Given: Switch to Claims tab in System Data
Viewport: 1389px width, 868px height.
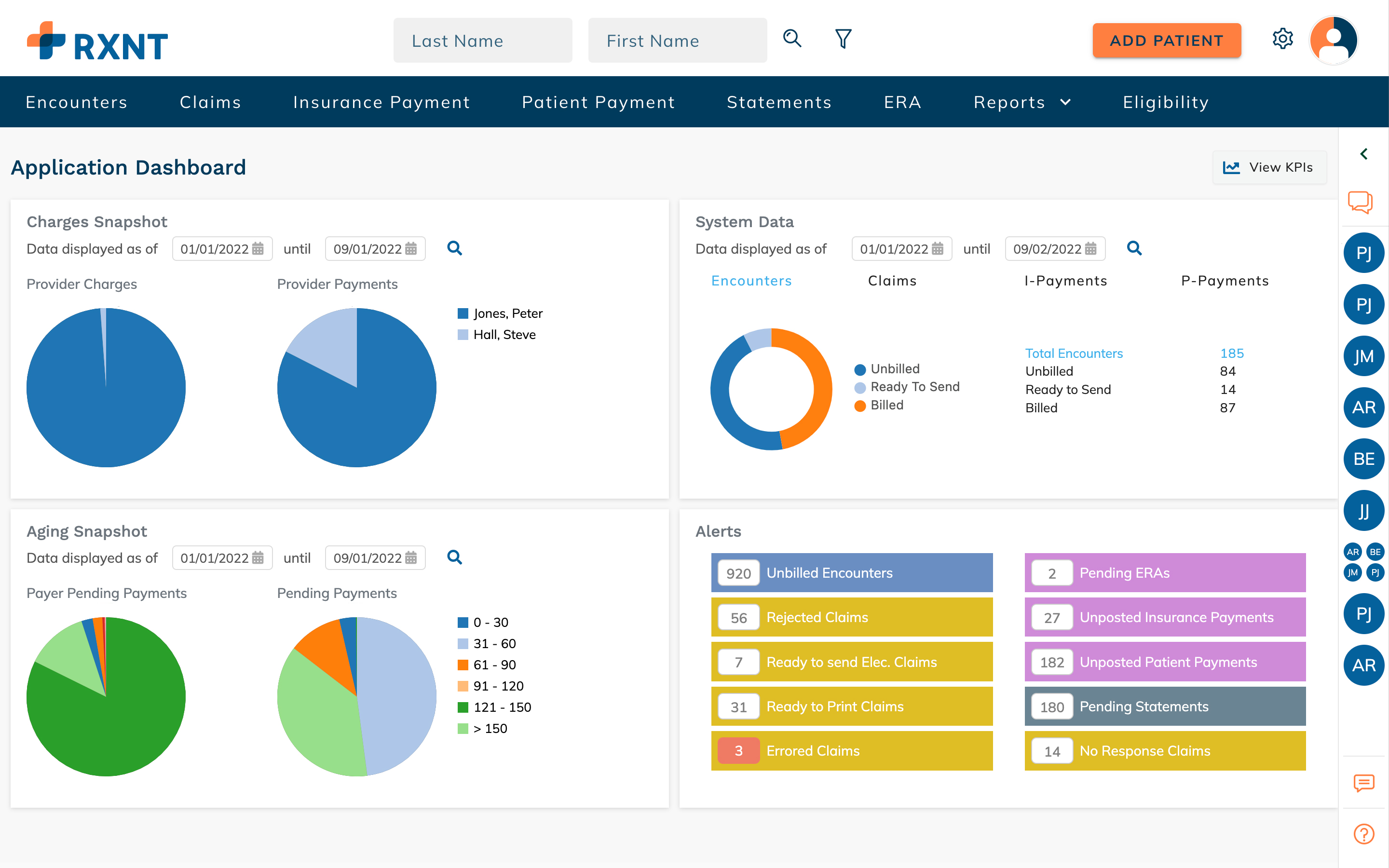Looking at the screenshot, I should [892, 281].
